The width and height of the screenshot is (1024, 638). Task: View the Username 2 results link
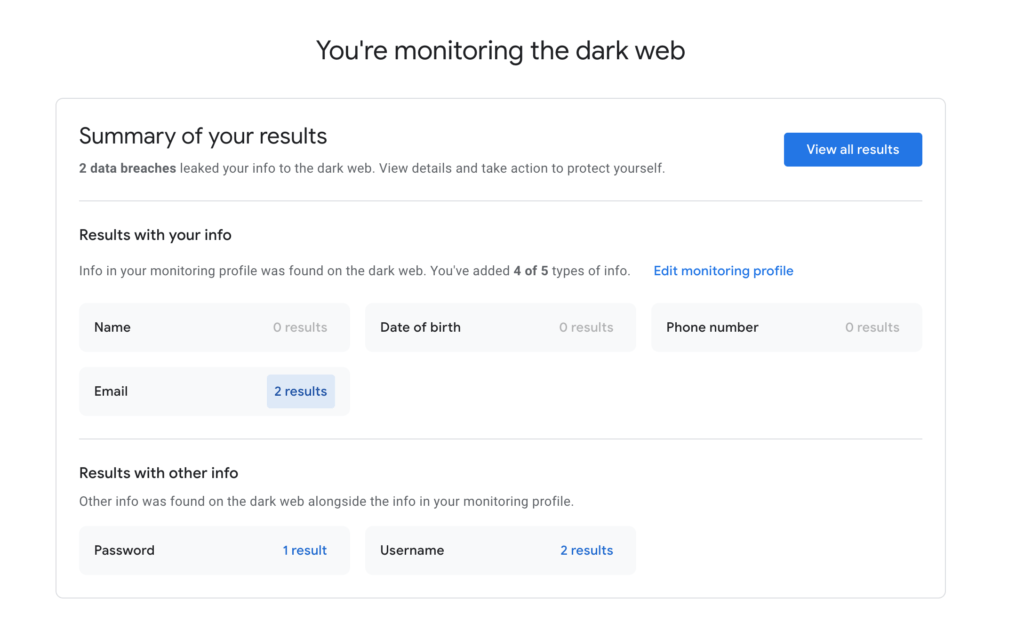pos(586,550)
